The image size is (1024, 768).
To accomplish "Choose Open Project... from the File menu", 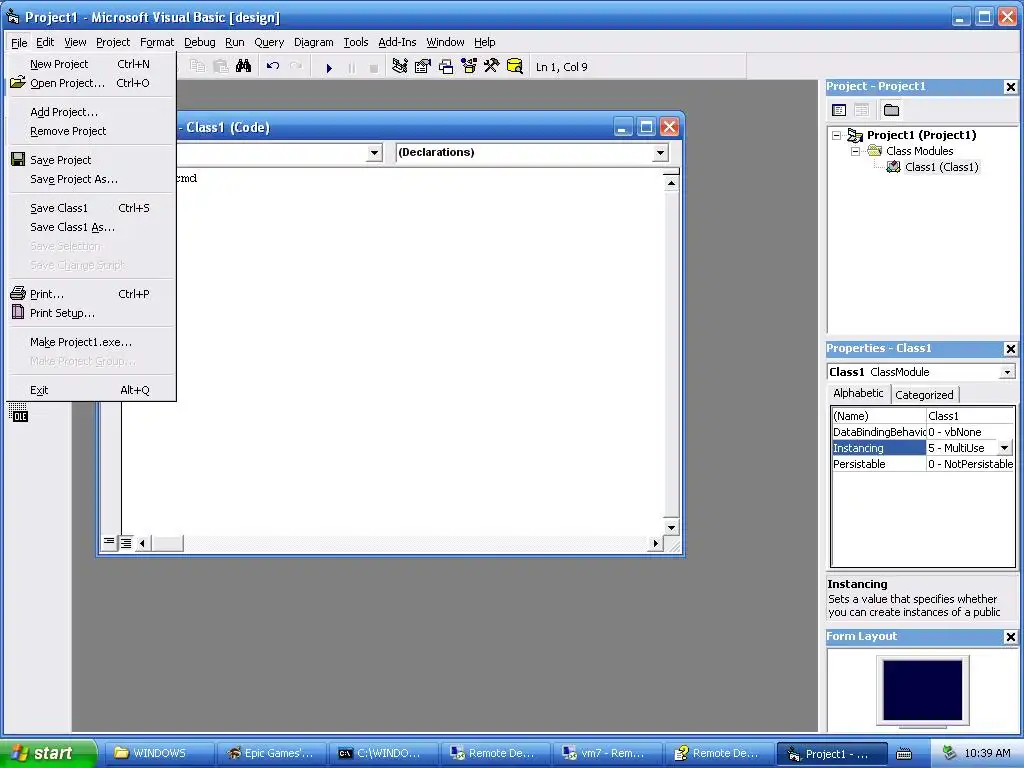I will 90,83.
